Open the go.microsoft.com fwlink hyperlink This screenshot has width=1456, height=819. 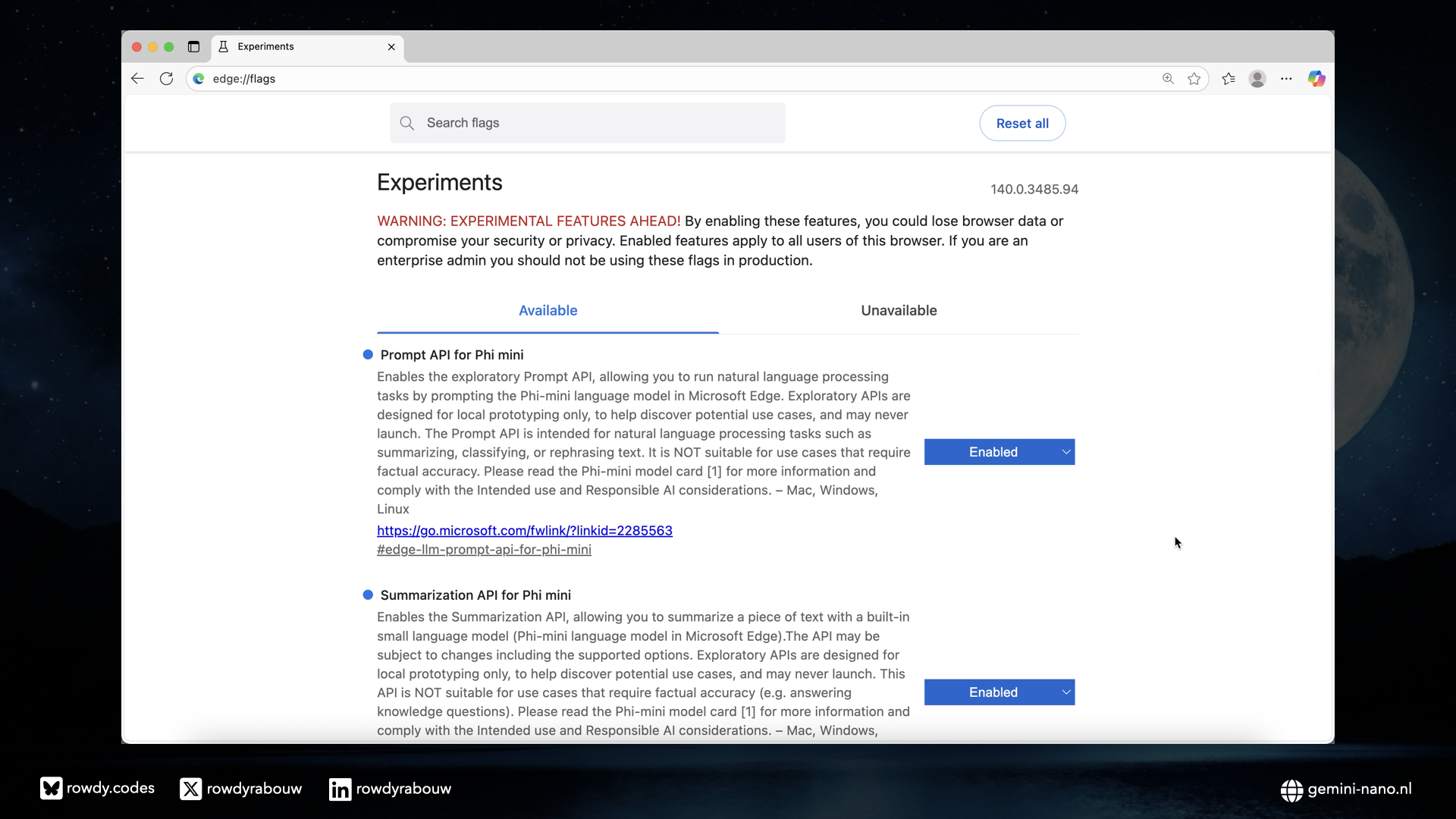(x=524, y=531)
